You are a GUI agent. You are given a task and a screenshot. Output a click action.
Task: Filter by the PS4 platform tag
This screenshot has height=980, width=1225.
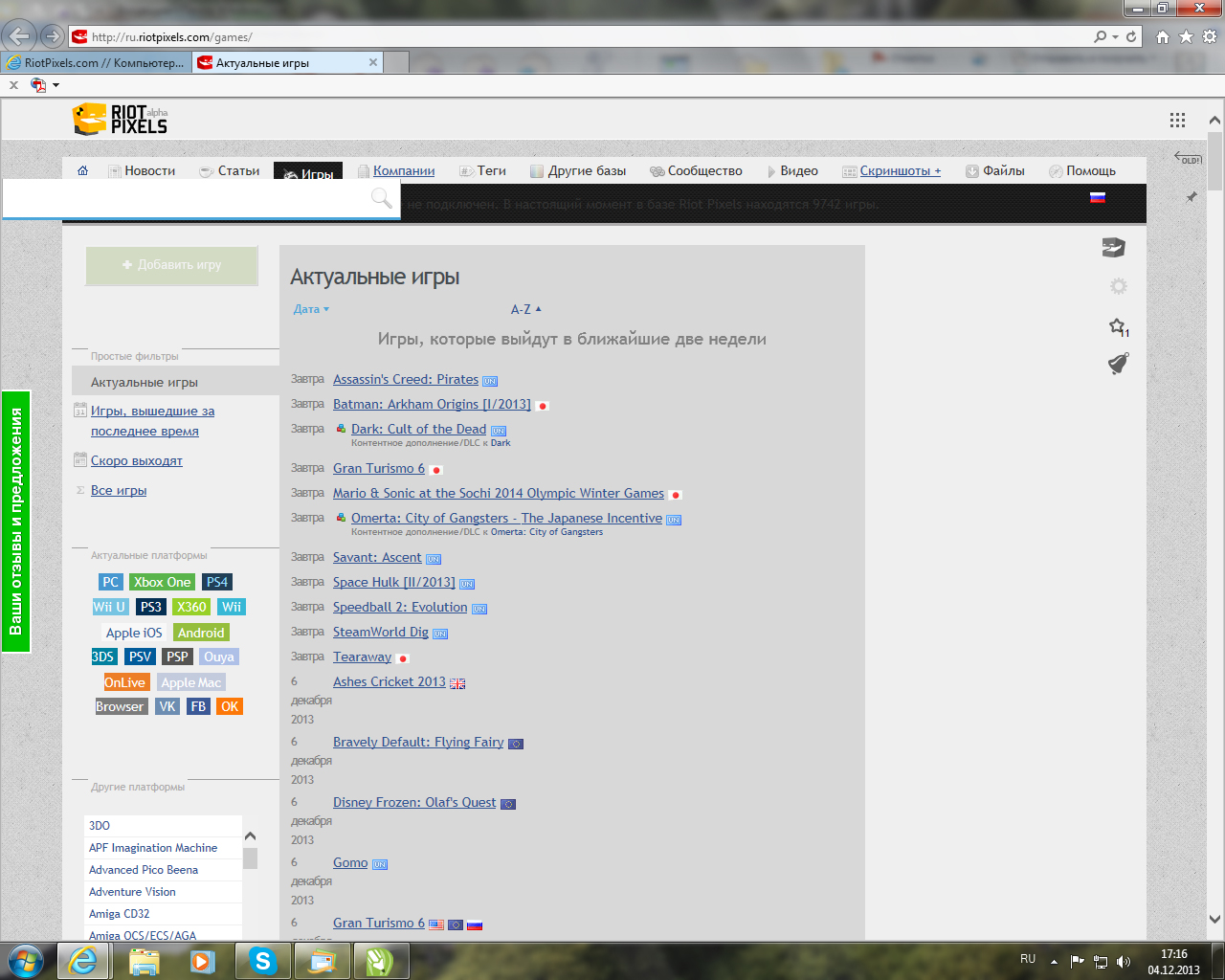[217, 582]
